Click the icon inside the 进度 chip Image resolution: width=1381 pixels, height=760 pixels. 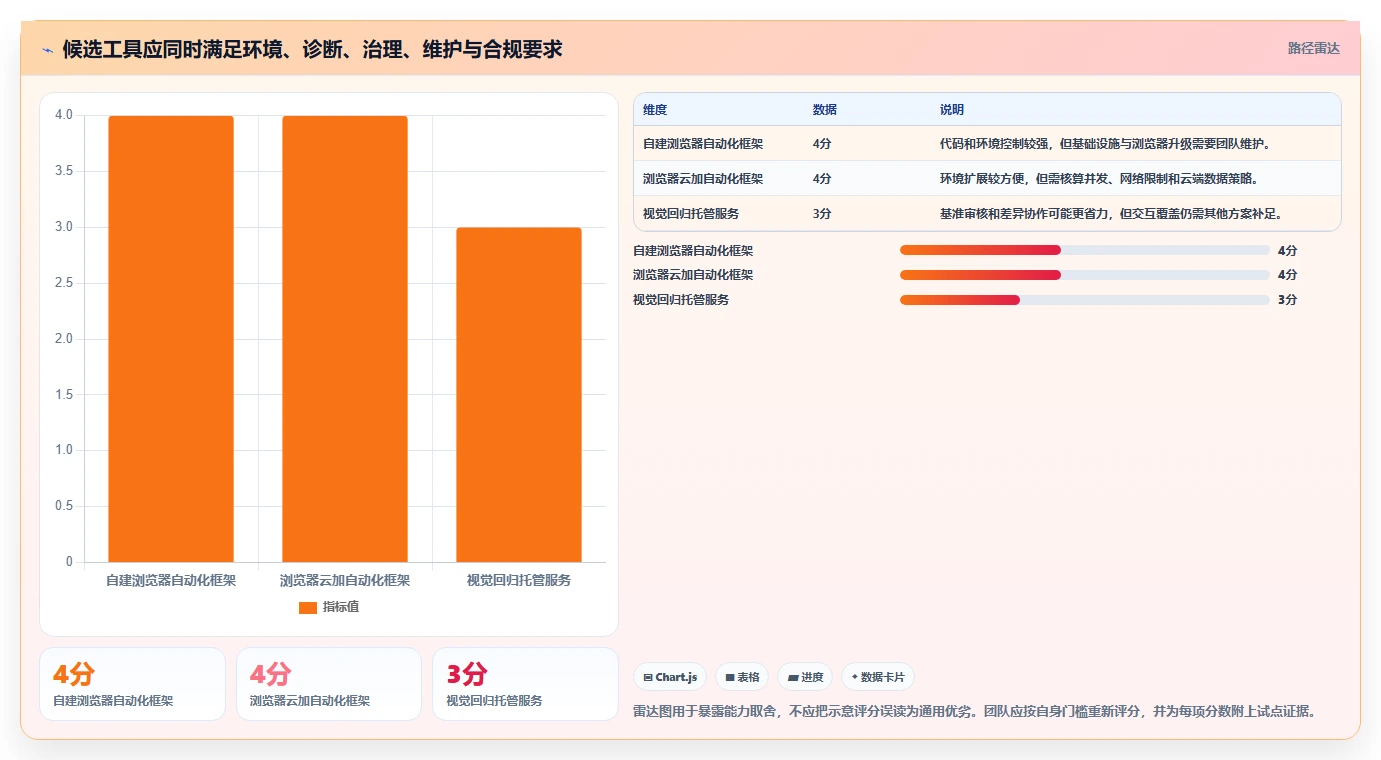coord(793,678)
